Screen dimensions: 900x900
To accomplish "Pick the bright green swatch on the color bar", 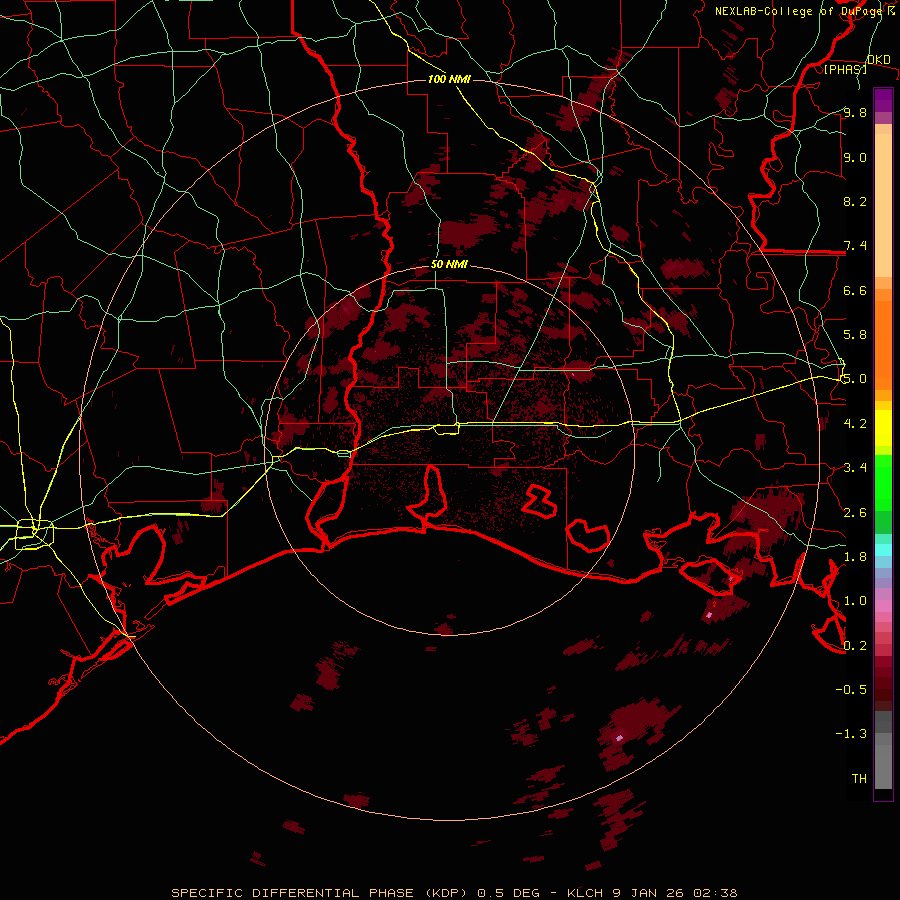I will (883, 482).
